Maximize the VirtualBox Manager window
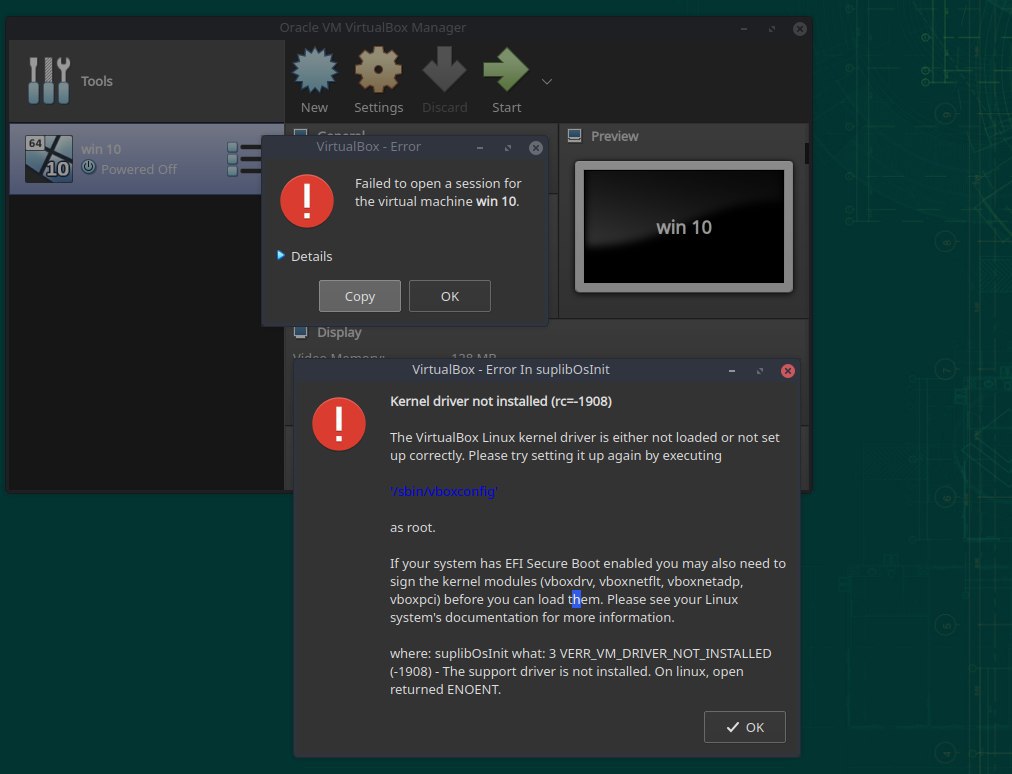1012x774 pixels. tap(772, 29)
